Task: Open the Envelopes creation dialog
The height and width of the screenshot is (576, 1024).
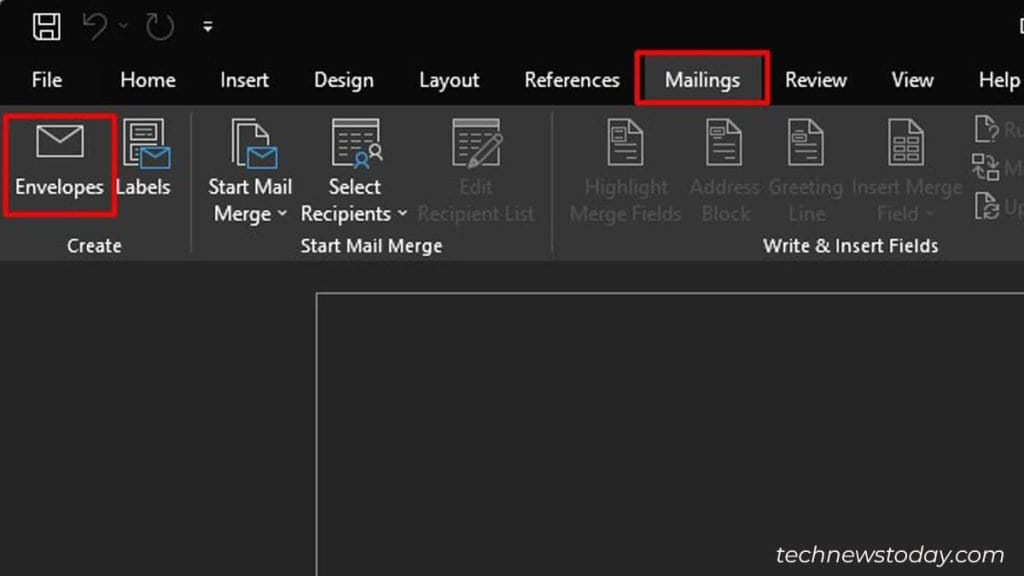Action: click(58, 160)
